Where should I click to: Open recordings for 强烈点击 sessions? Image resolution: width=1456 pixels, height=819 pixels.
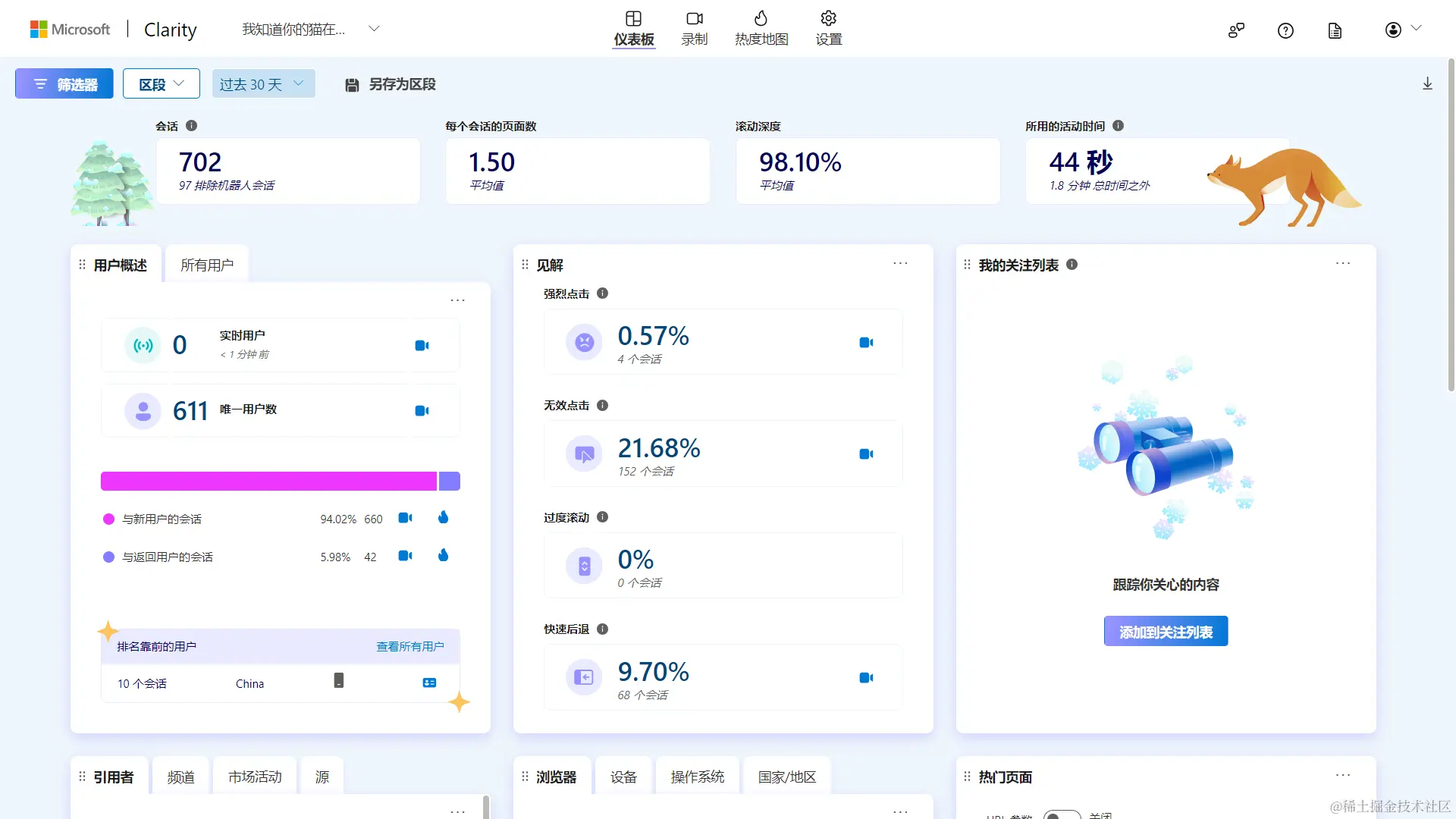(866, 343)
